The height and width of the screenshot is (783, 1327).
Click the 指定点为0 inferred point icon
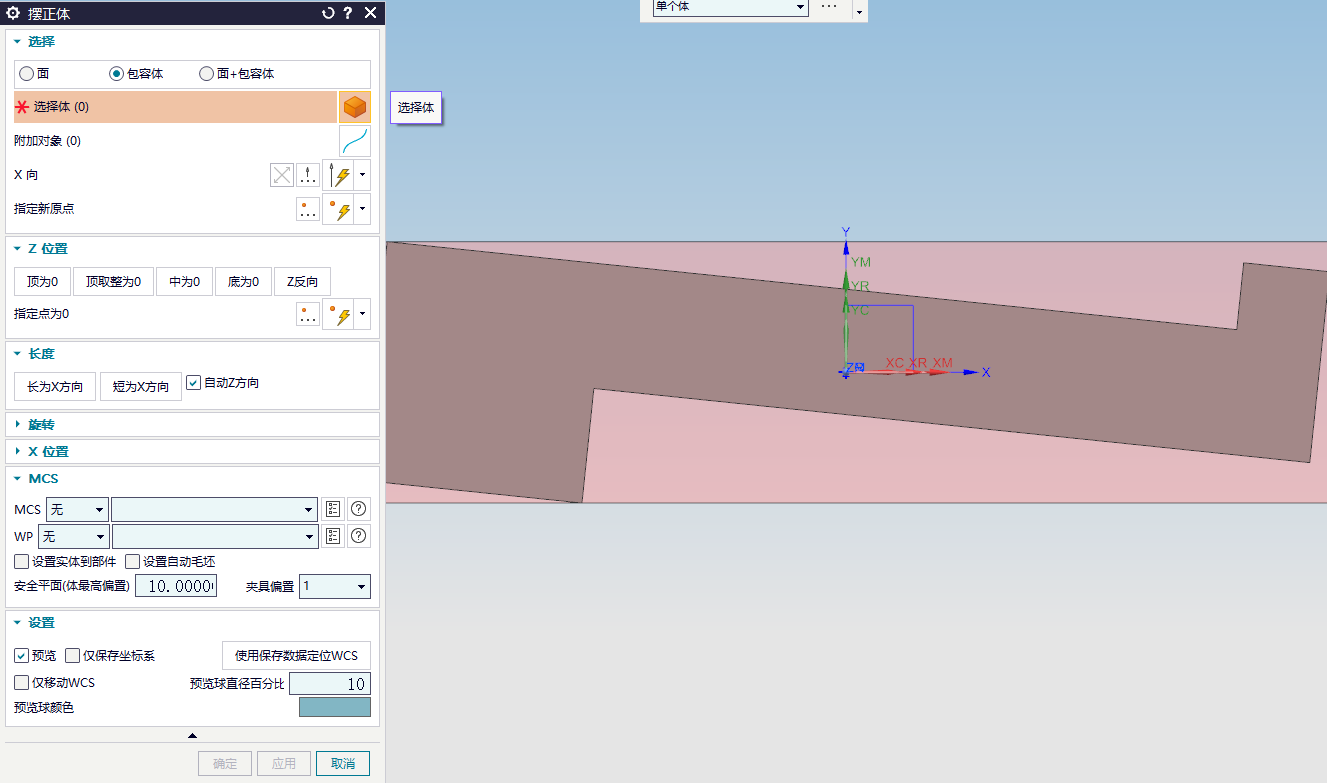point(338,315)
